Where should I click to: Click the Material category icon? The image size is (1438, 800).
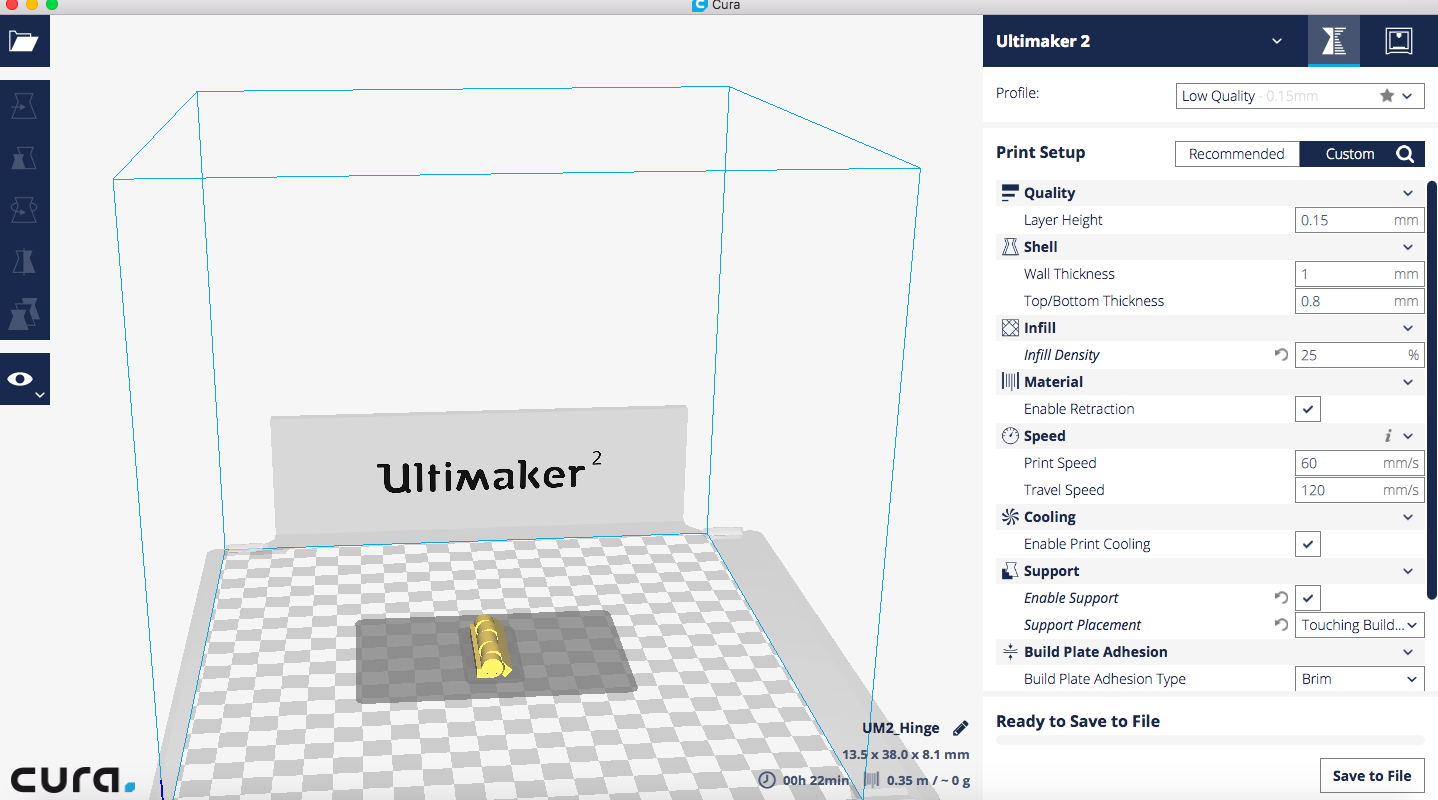click(1009, 382)
